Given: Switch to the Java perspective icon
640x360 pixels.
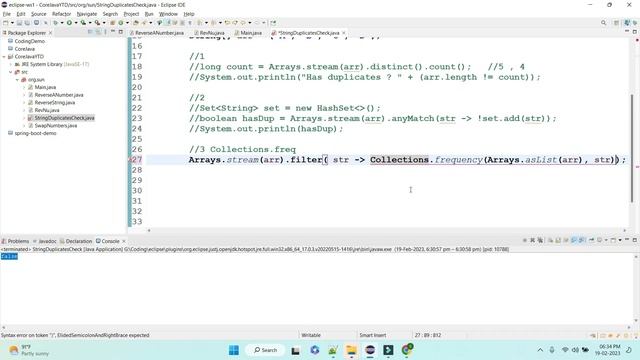Looking at the screenshot, I should point(627,23).
